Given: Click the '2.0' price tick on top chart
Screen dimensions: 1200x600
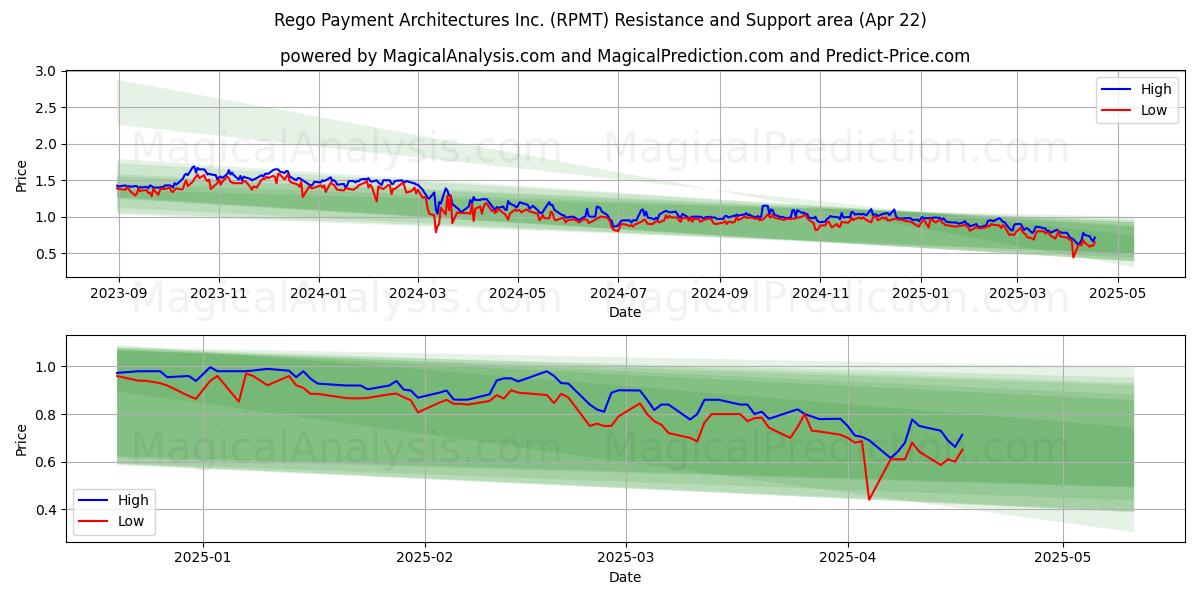Looking at the screenshot, I should tap(45, 144).
